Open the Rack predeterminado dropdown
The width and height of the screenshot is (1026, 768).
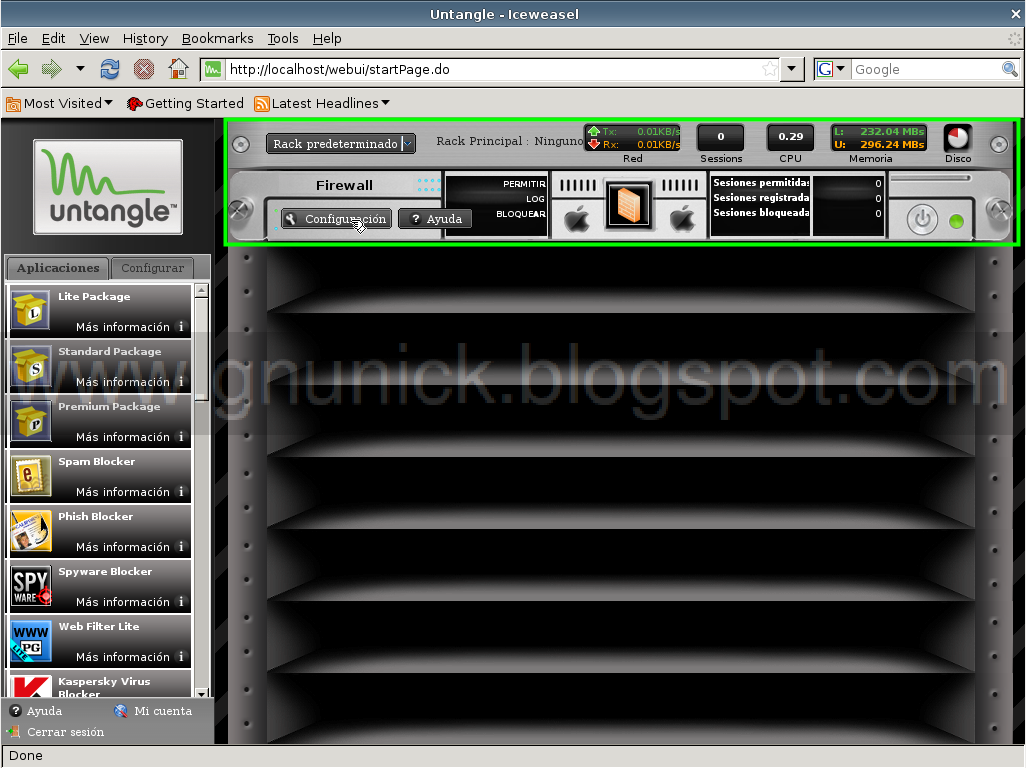point(340,143)
